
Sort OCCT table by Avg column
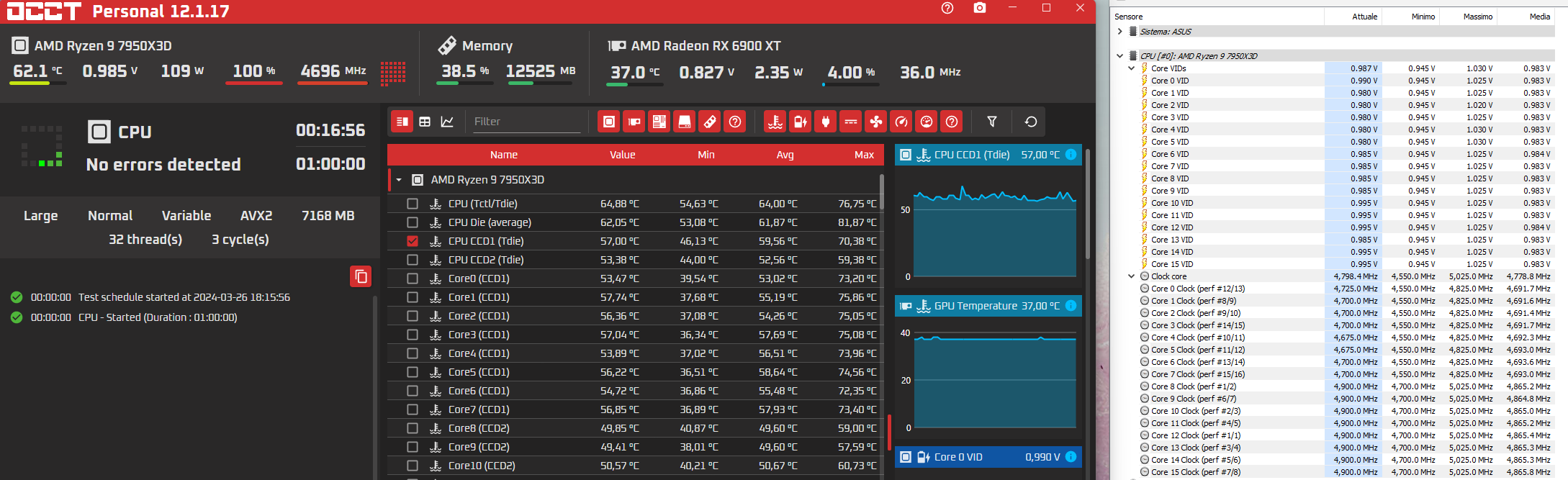785,155
